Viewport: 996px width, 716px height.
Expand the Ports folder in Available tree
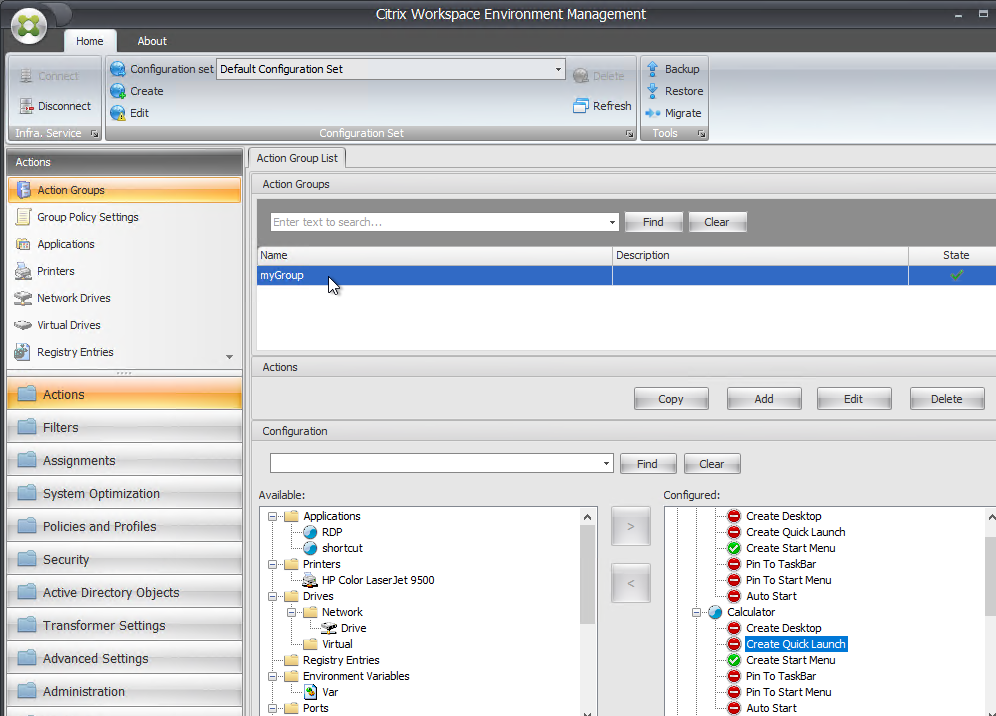273,708
